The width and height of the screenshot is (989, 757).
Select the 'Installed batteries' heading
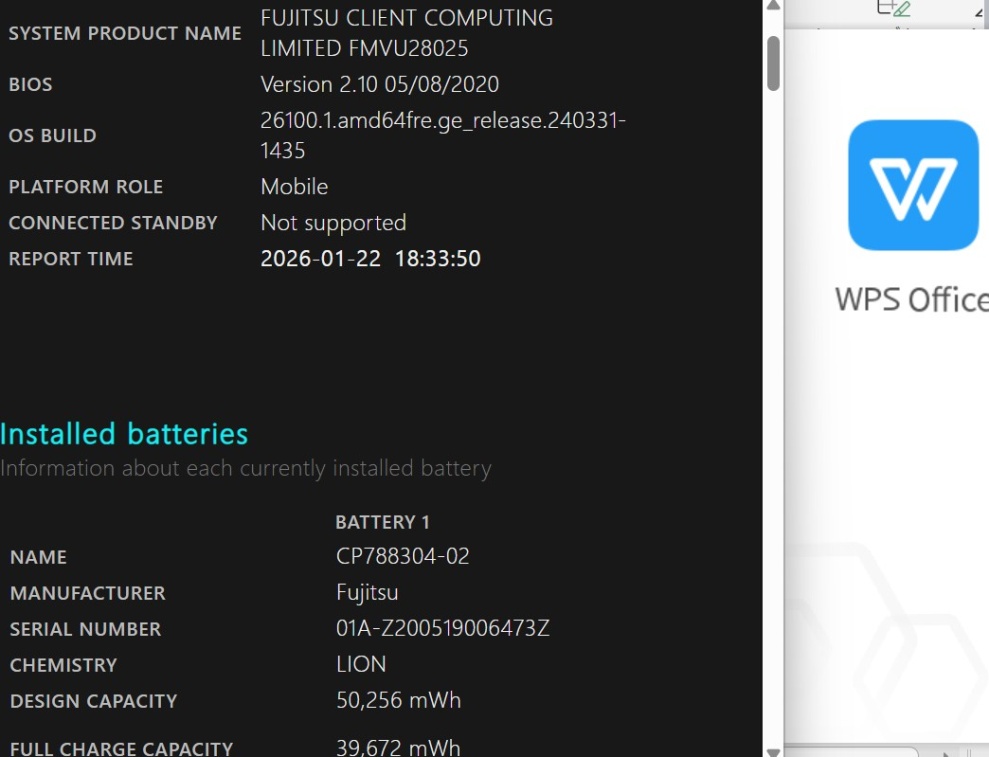coord(124,434)
